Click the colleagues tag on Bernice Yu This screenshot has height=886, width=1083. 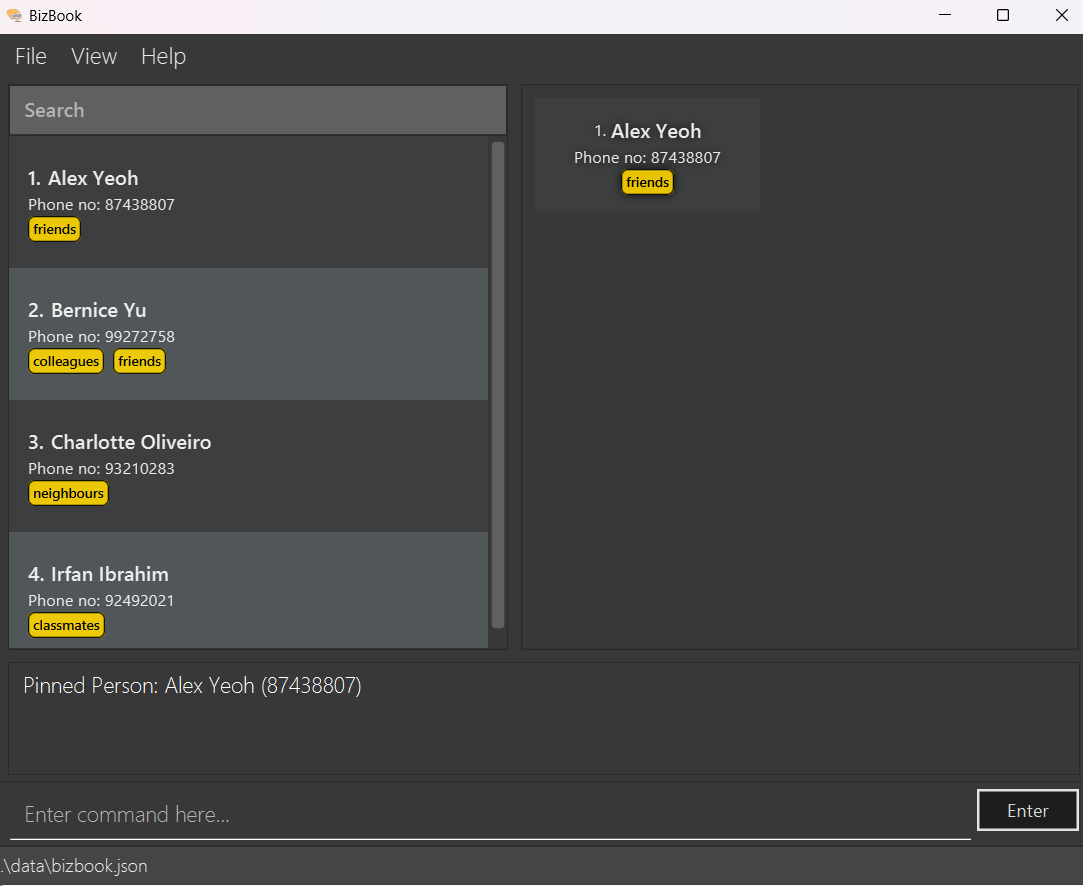coord(66,361)
